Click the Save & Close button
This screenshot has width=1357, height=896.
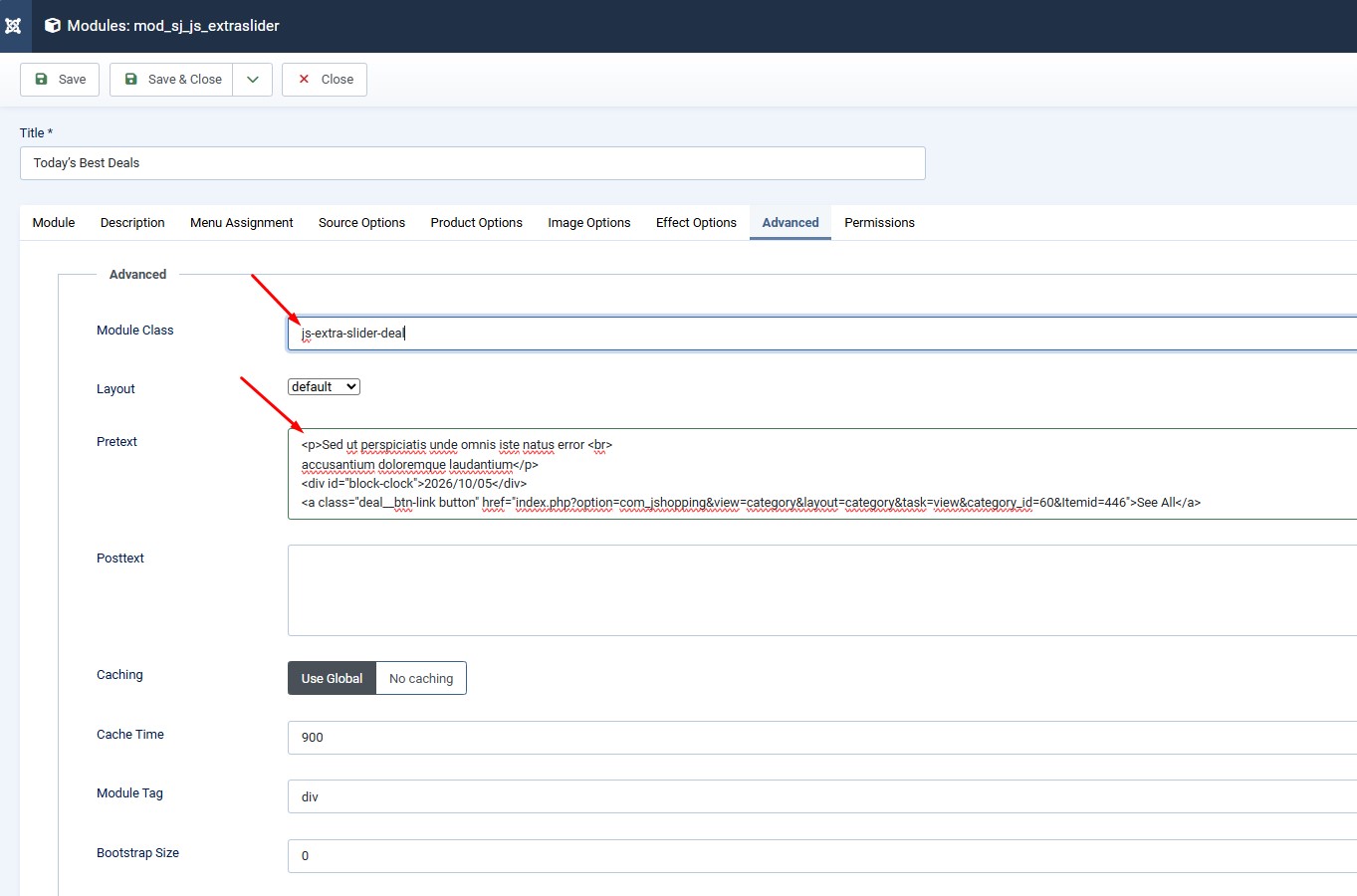coord(172,80)
